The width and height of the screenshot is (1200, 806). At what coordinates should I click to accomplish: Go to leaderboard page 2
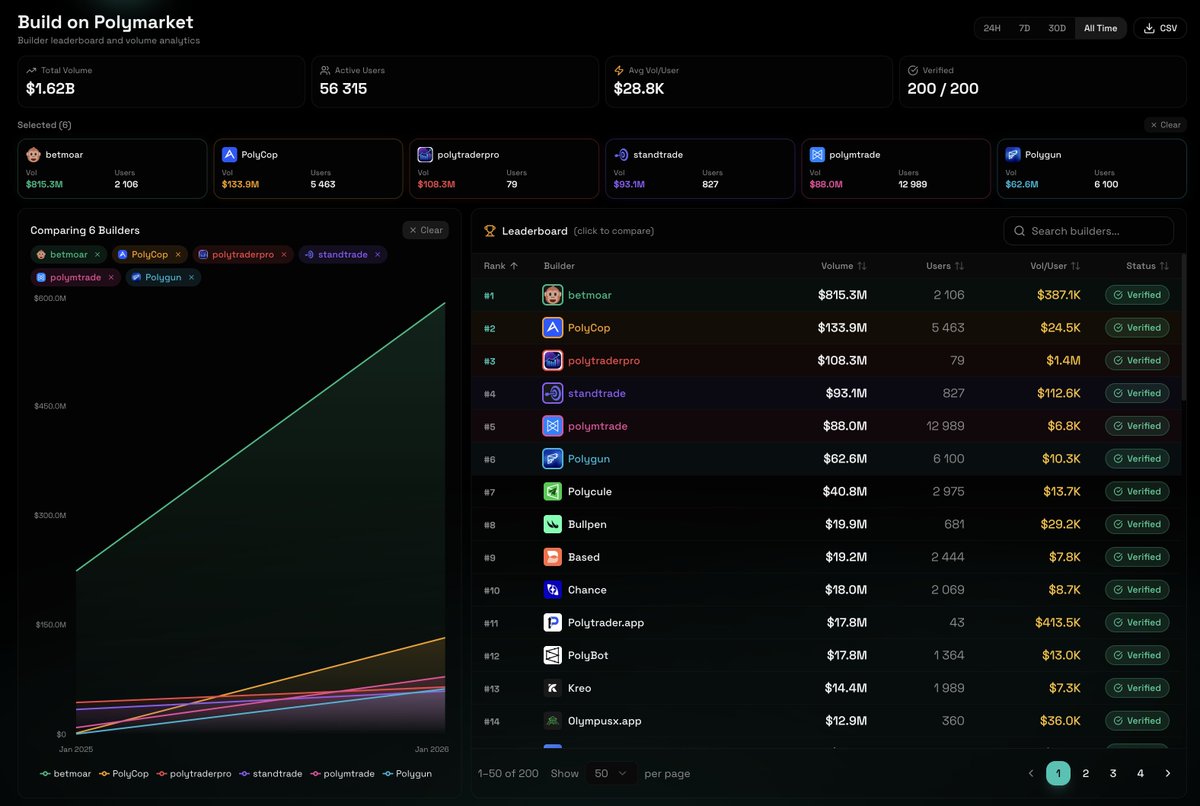(x=1086, y=773)
